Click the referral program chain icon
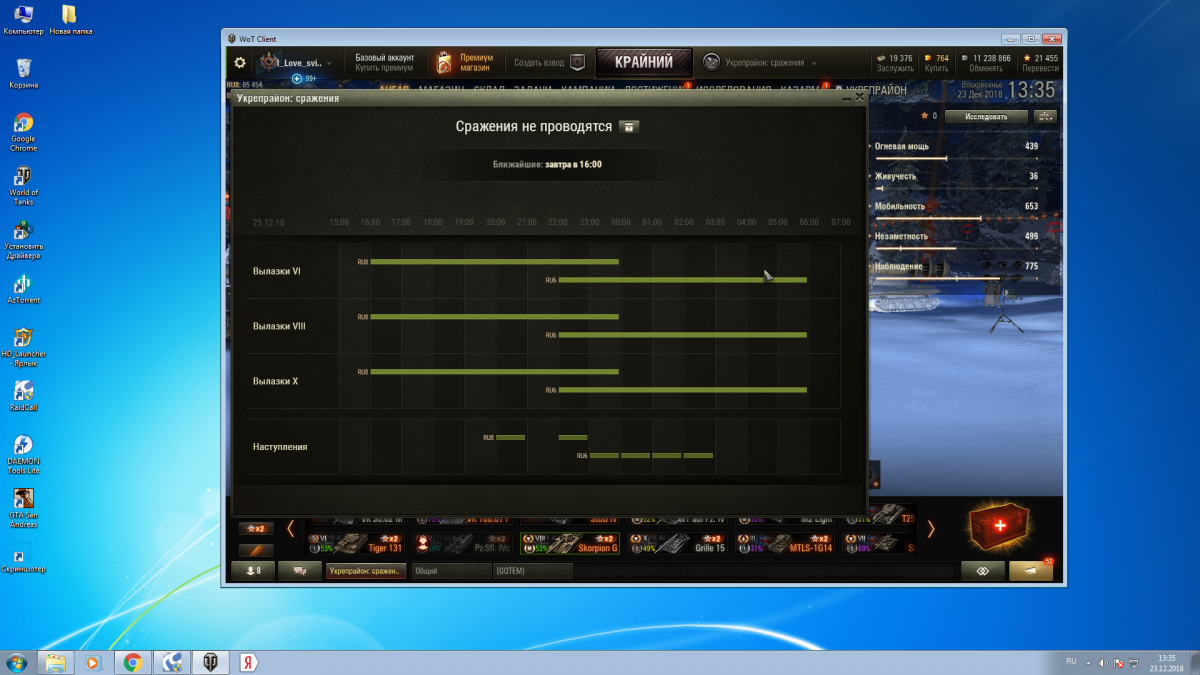 982,571
